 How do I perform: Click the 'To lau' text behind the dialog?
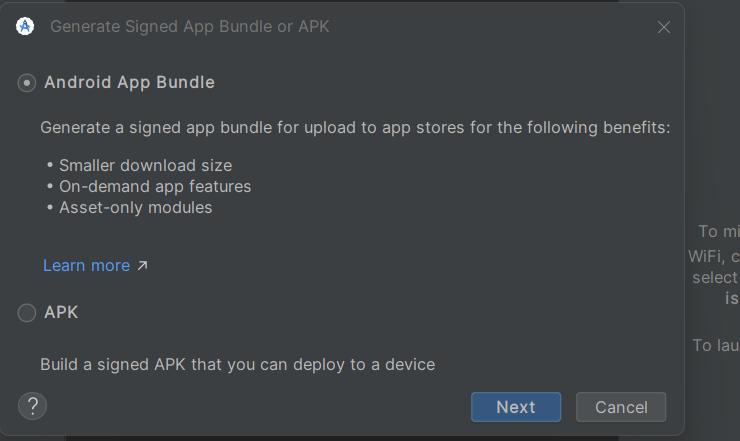715,346
